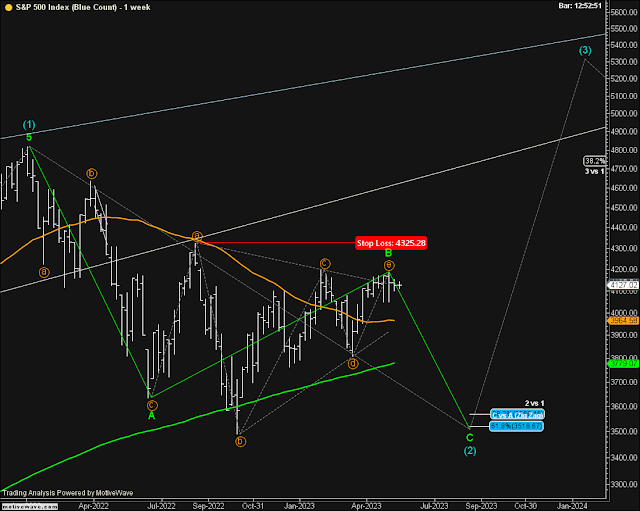This screenshot has width=640, height=511.
Task: Click the 38.2% retracement label
Action: point(595,161)
